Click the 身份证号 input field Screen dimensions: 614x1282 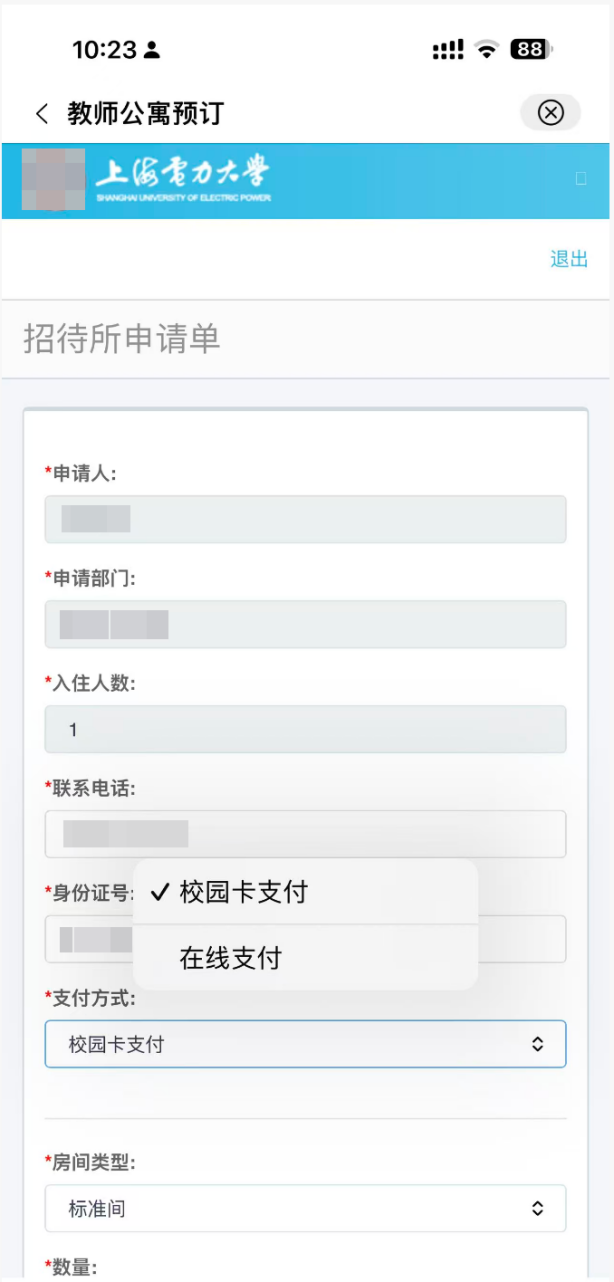pyautogui.click(x=520, y=939)
